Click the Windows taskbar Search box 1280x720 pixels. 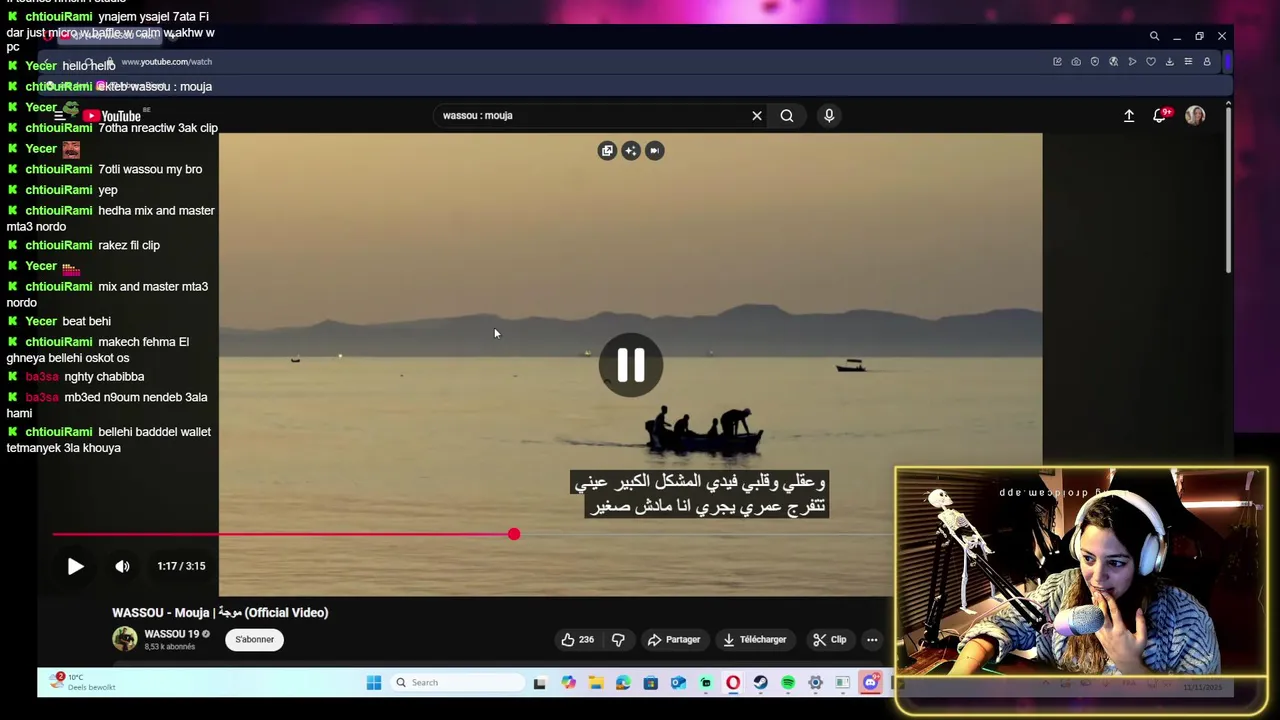coord(458,683)
